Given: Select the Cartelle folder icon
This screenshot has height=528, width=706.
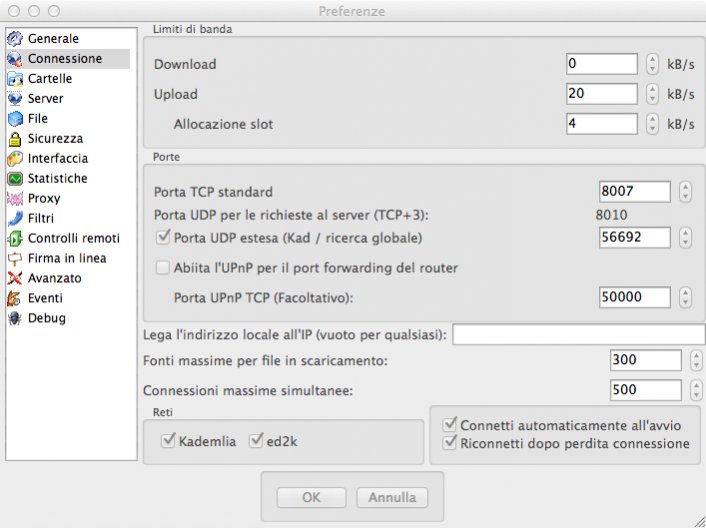Looking at the screenshot, I should click(15, 79).
